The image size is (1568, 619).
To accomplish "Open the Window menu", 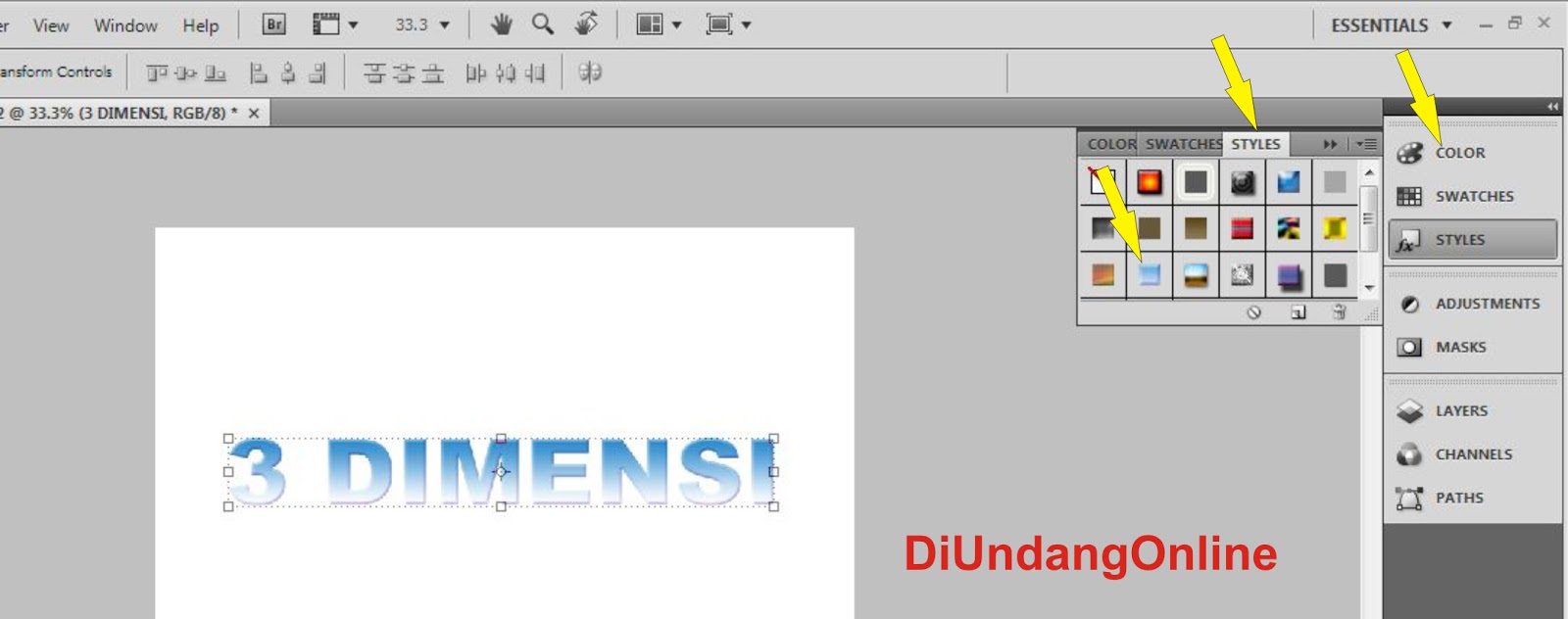I will [125, 25].
